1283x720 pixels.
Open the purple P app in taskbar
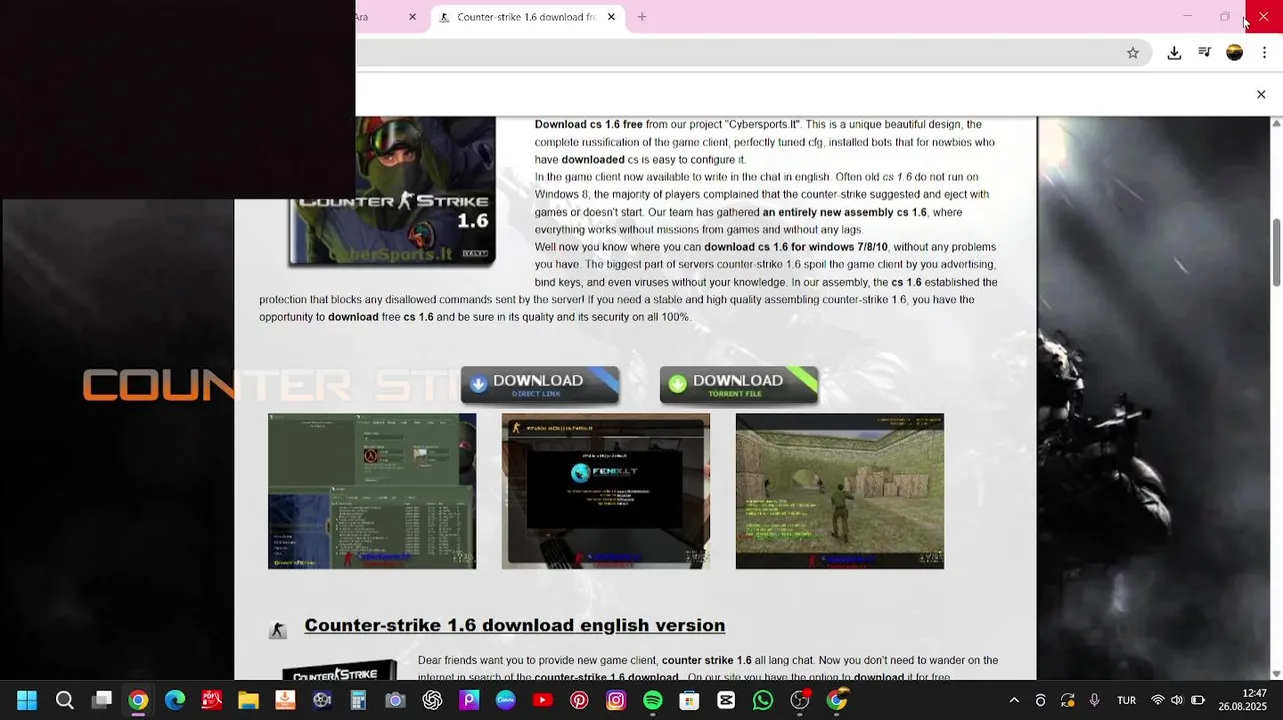469,701
